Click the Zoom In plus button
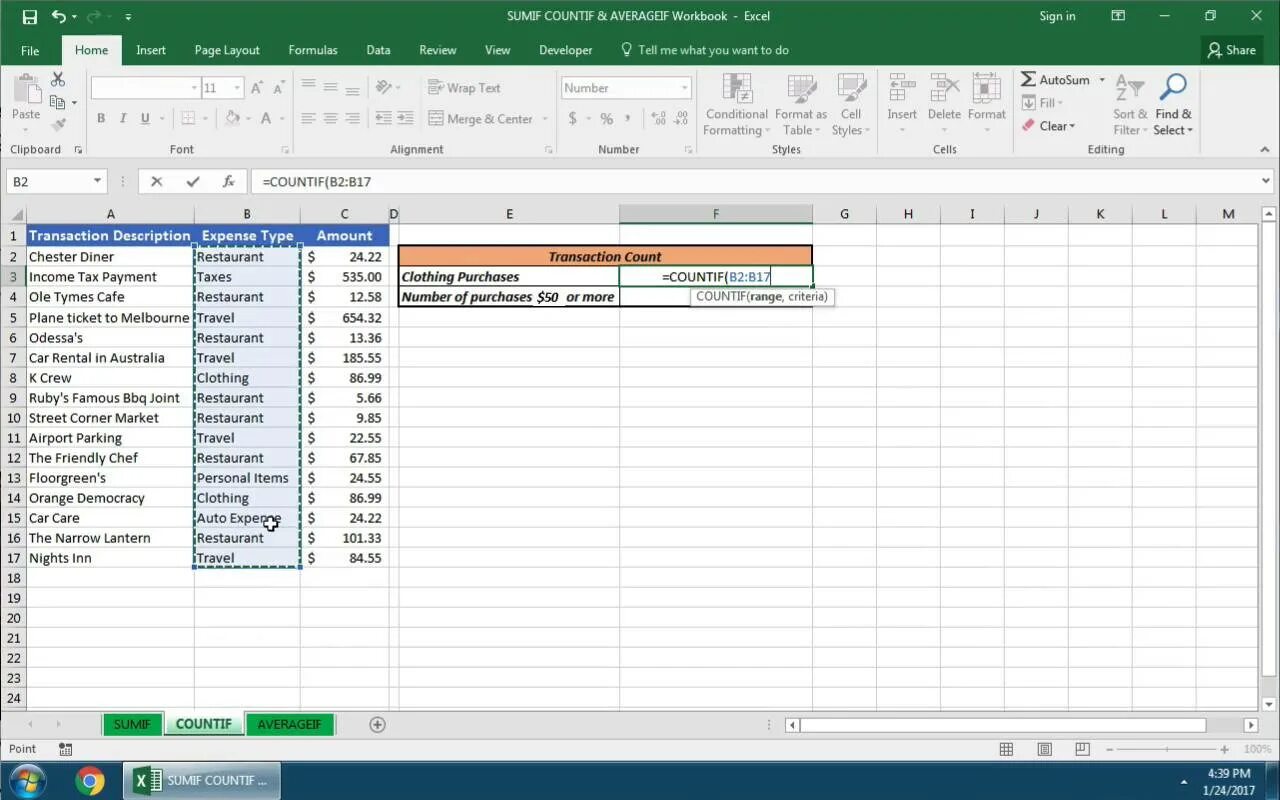The width and height of the screenshot is (1280, 800). [1224, 749]
